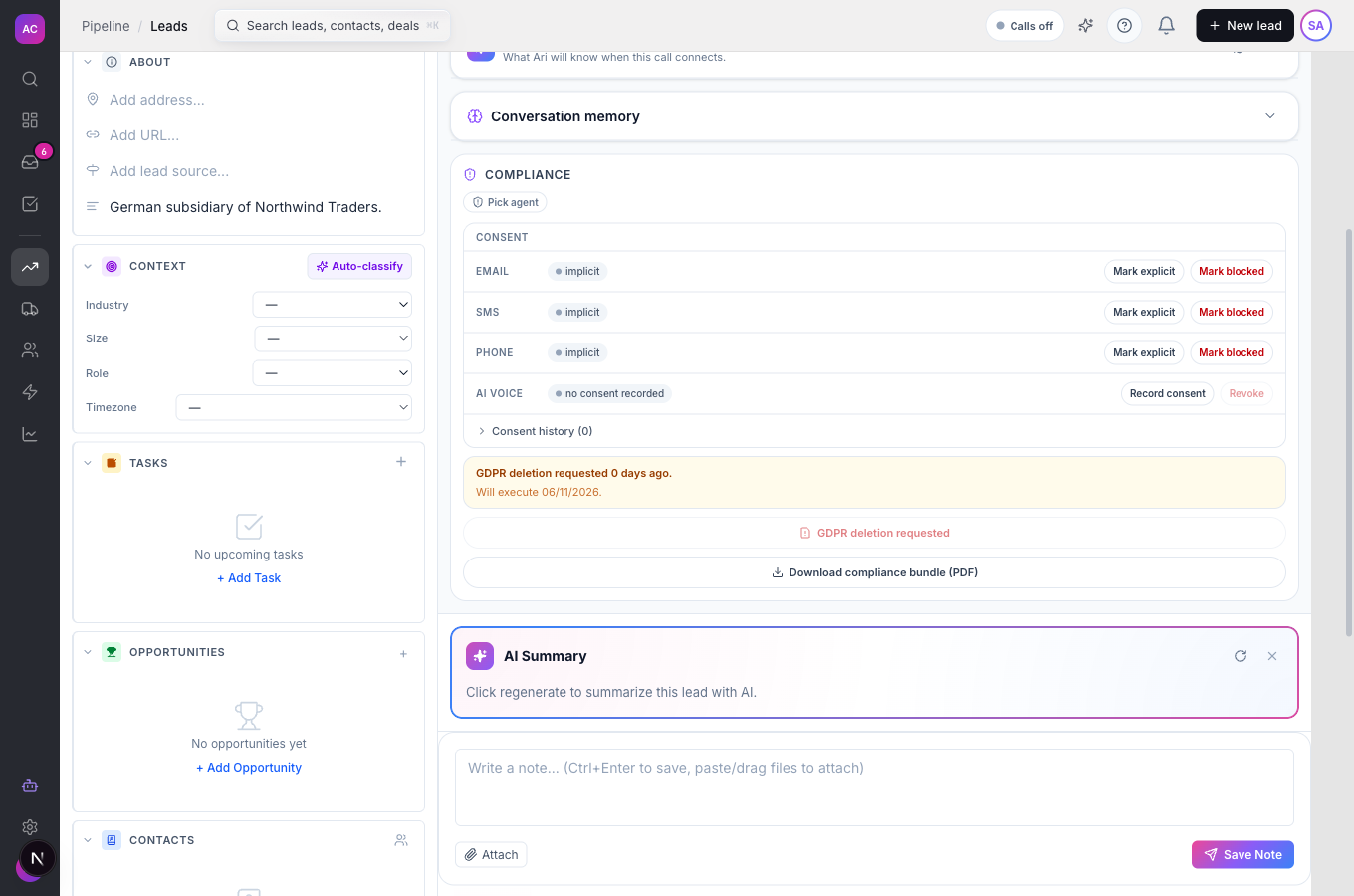Open the AI bot icon in sidebar

pyautogui.click(x=30, y=785)
